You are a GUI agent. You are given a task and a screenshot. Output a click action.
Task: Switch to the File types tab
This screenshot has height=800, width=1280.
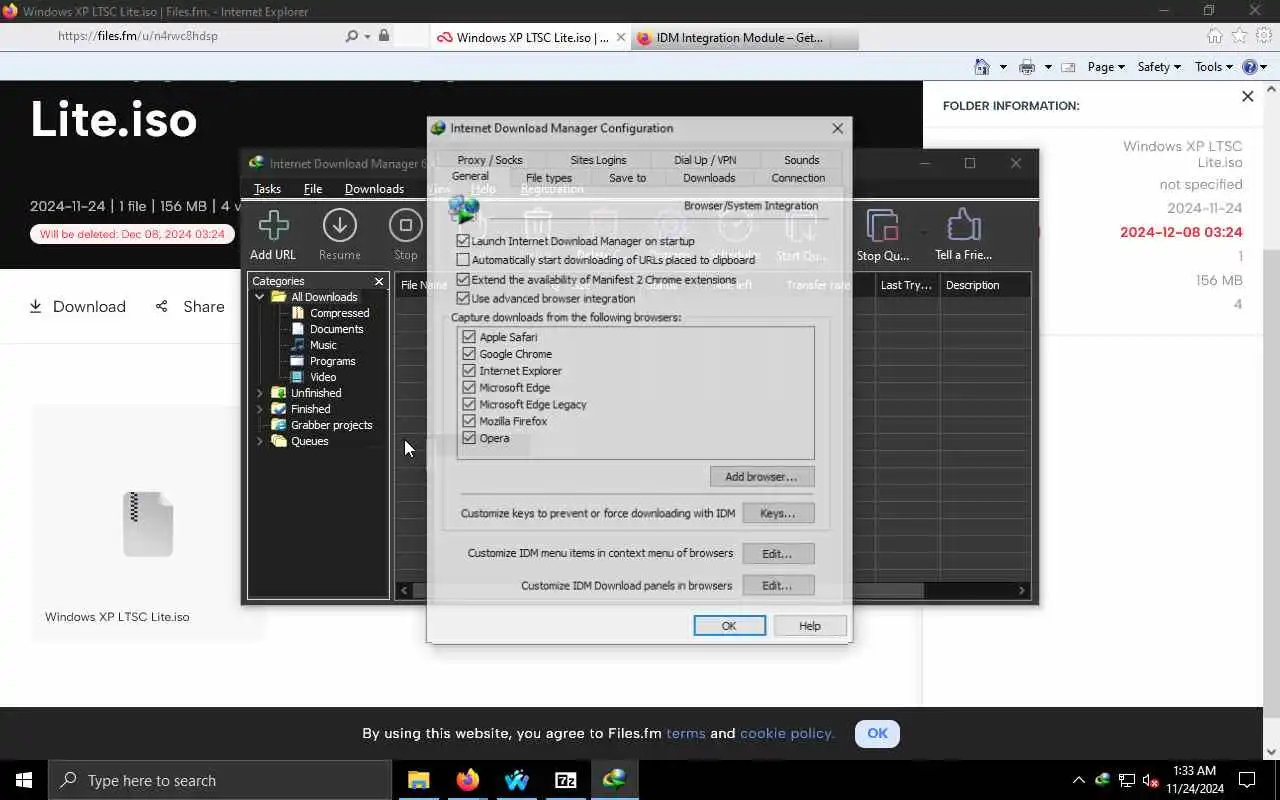click(549, 178)
